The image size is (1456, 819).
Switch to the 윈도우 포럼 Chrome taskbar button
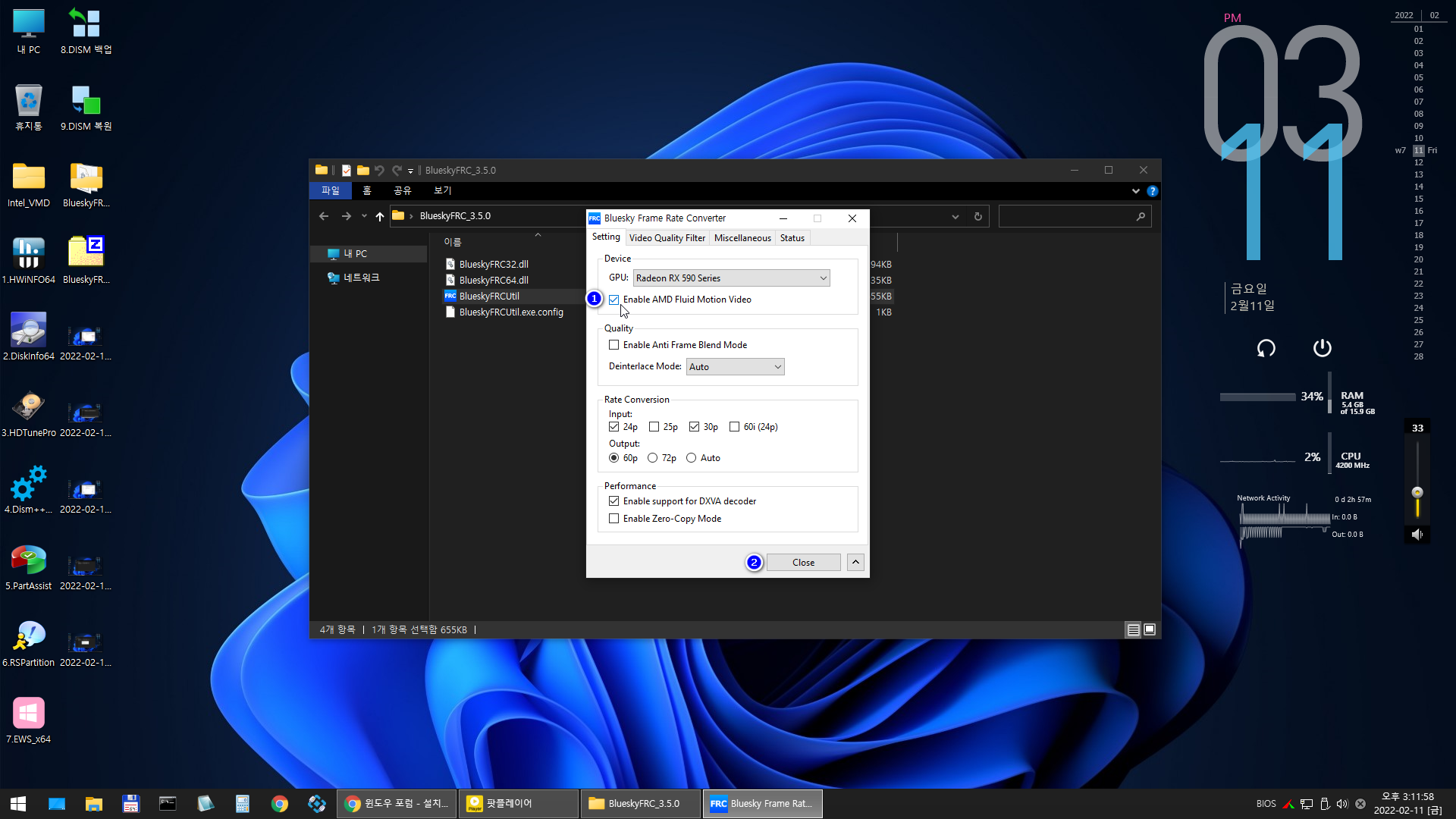click(x=396, y=803)
